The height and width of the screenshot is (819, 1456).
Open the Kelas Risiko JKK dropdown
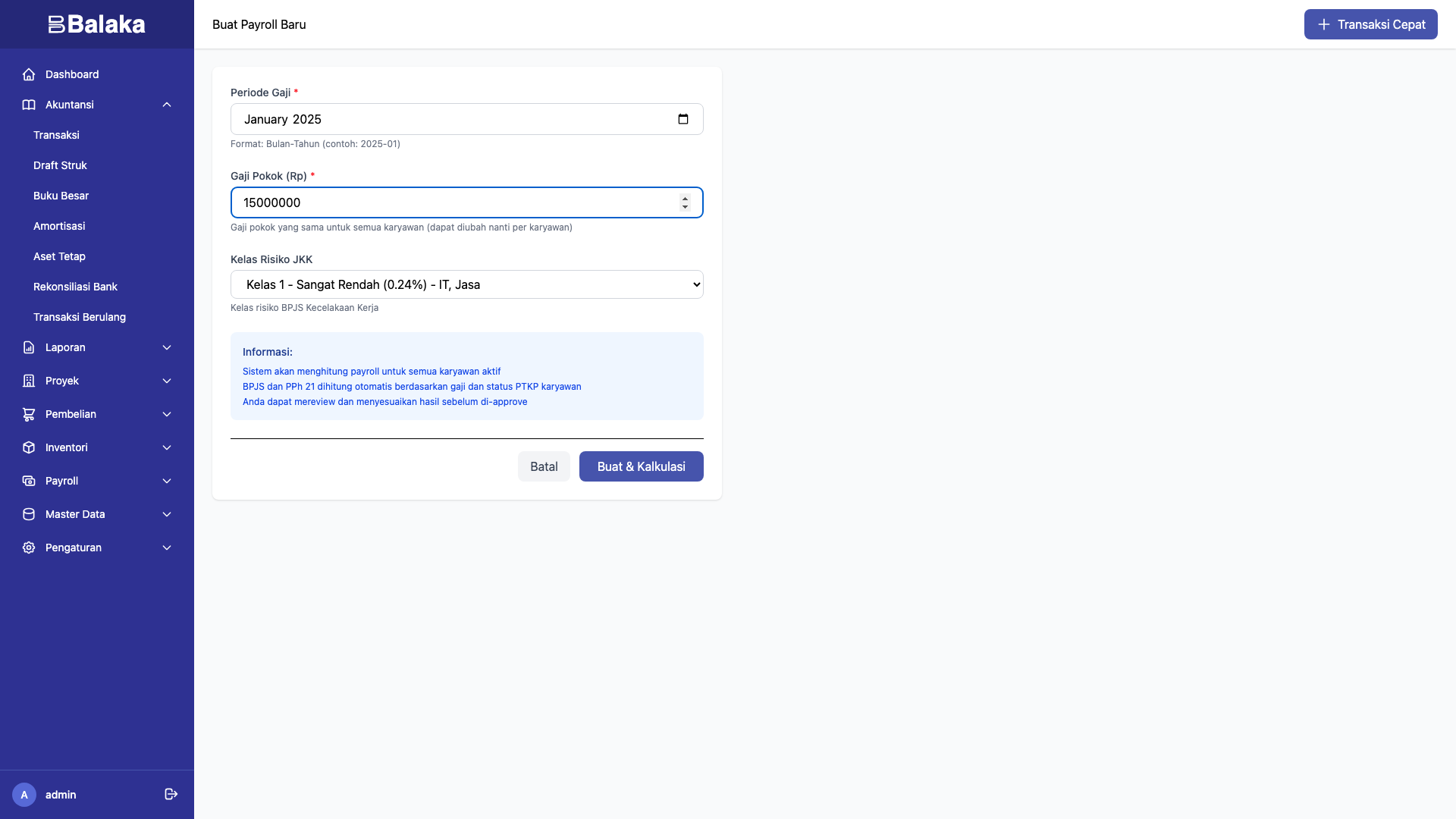(466, 284)
